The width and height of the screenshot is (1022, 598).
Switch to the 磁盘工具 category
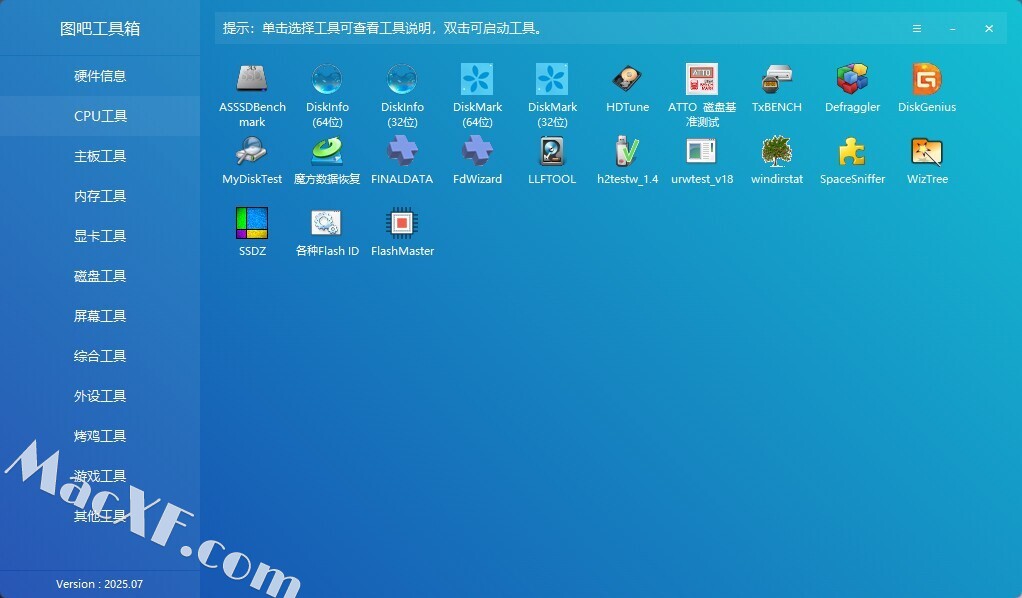[100, 276]
